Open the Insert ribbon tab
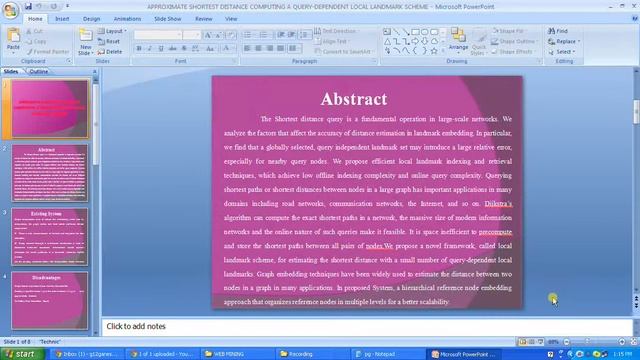Image resolution: width=640 pixels, height=360 pixels. tap(62, 19)
